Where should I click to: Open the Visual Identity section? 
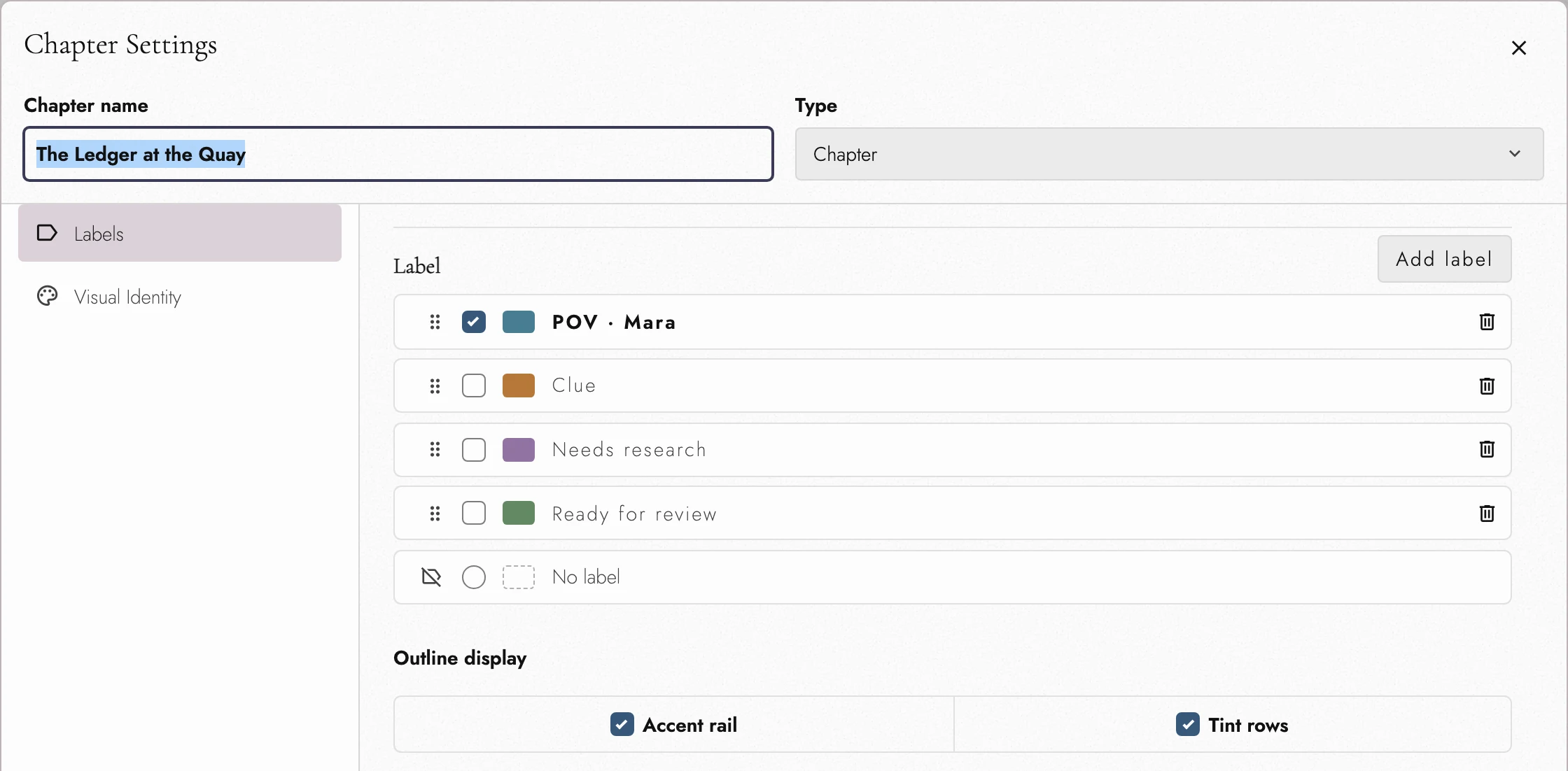click(x=180, y=297)
